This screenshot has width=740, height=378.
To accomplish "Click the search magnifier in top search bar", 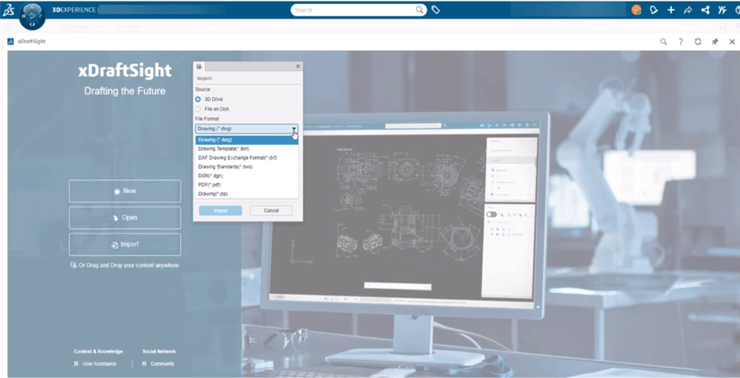I will 419,10.
